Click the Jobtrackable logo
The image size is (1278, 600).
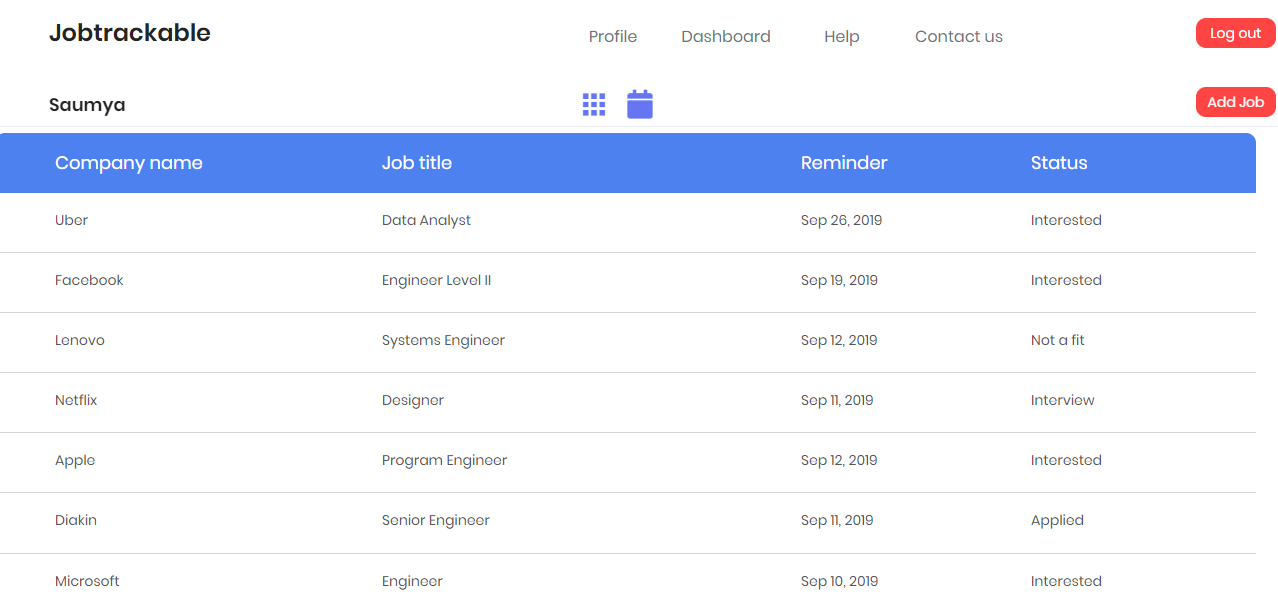[x=130, y=33]
